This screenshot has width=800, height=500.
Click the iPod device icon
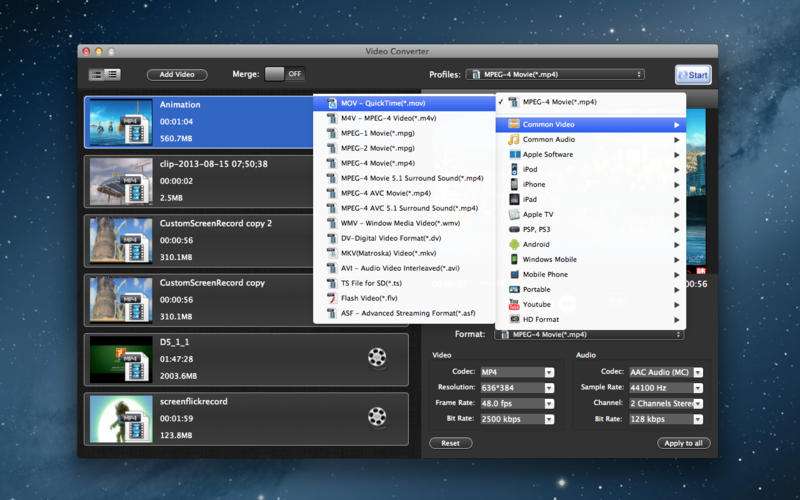point(514,169)
